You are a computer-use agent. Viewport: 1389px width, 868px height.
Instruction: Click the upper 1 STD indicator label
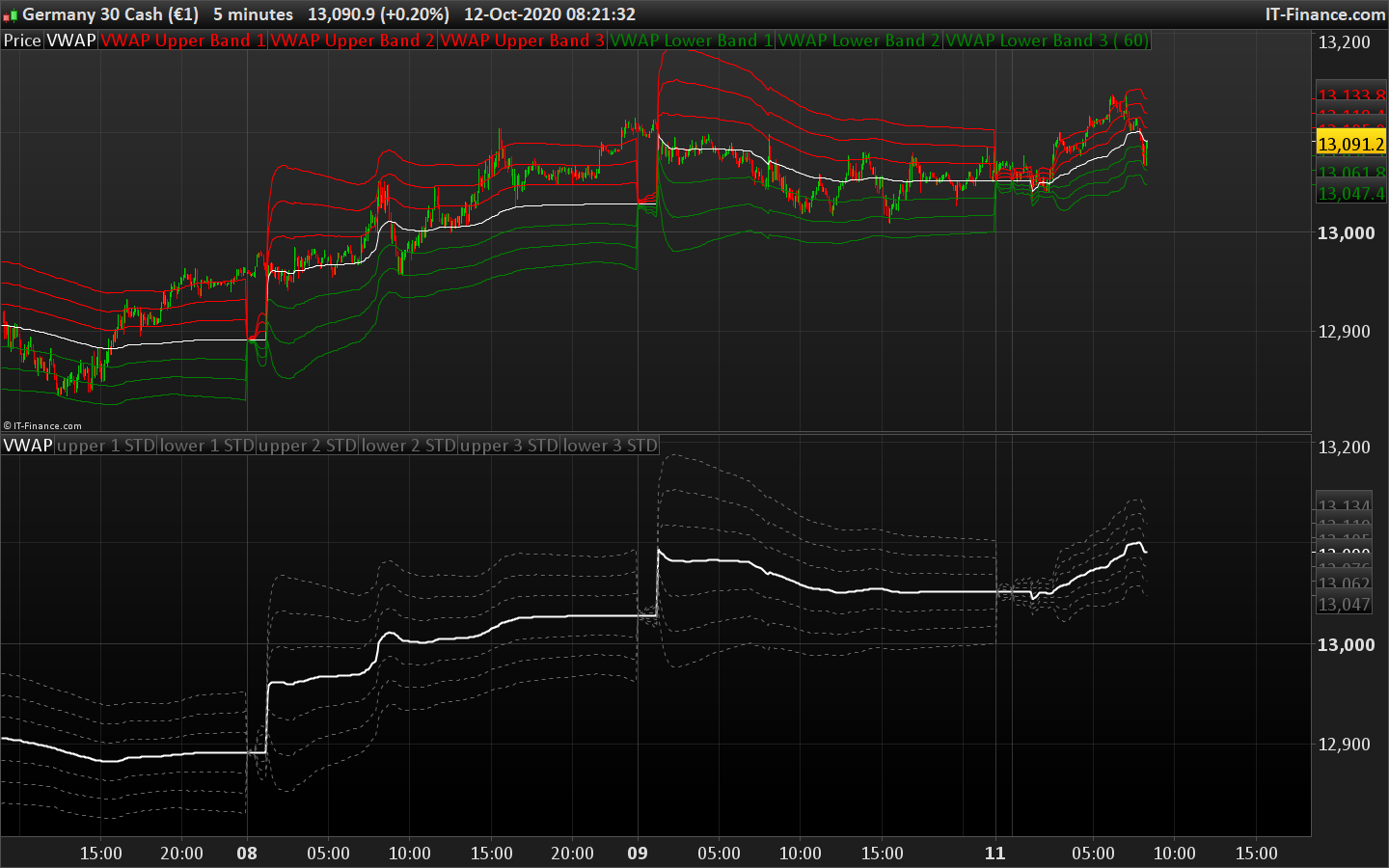point(106,446)
